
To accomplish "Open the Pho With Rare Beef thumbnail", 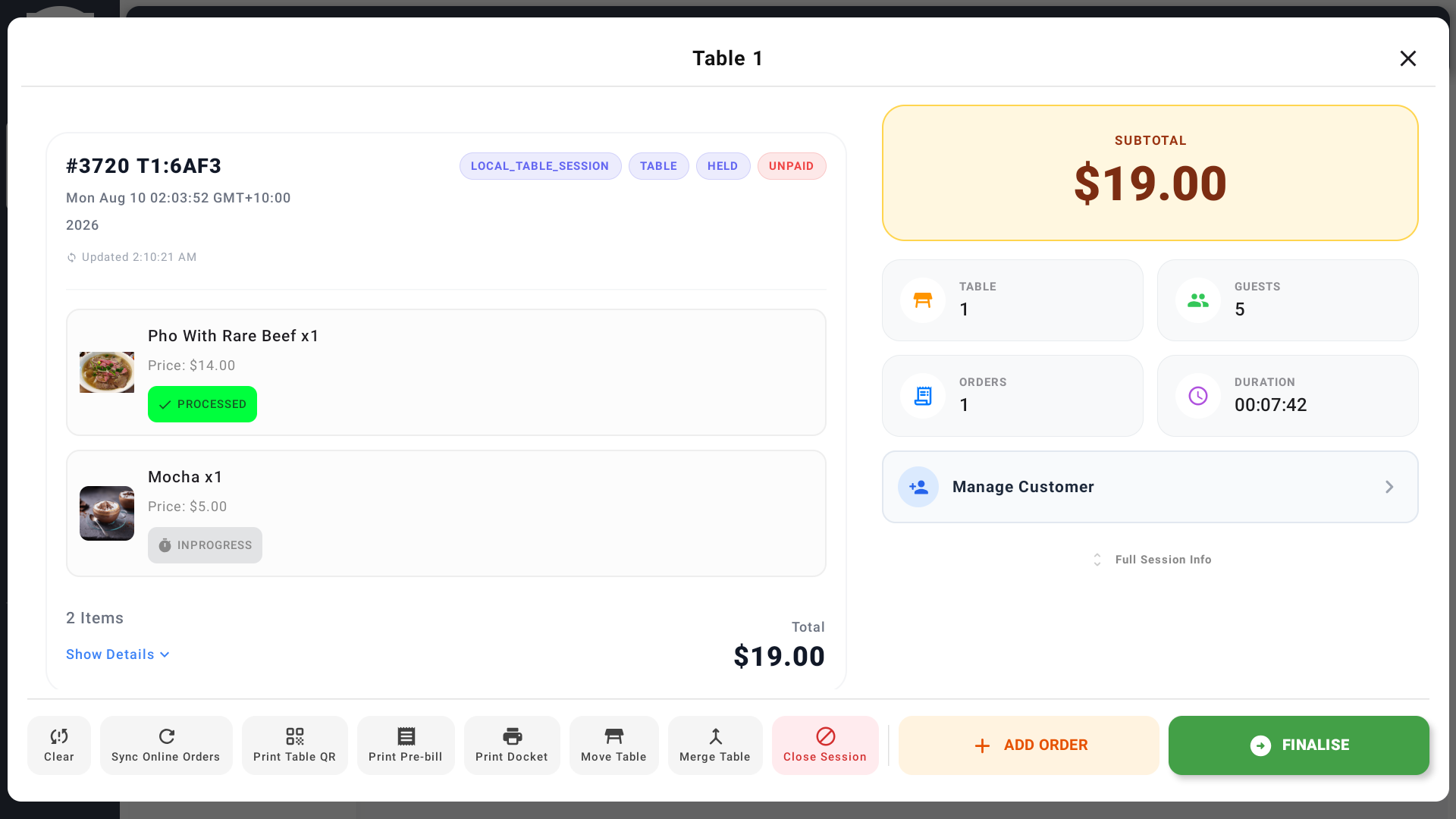I will pos(107,372).
